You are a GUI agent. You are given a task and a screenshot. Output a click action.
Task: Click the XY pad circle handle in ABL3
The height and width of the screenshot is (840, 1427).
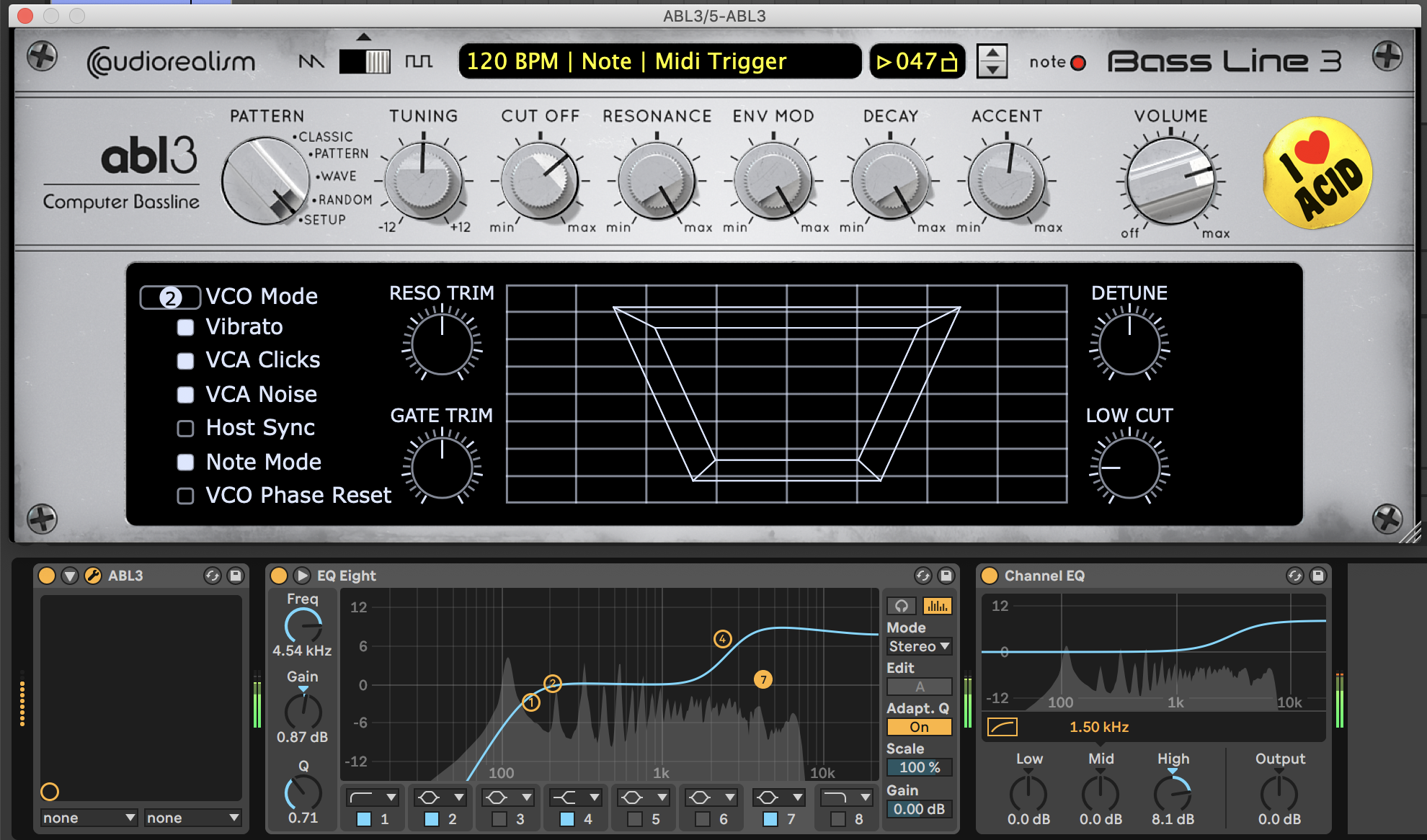pyautogui.click(x=50, y=792)
